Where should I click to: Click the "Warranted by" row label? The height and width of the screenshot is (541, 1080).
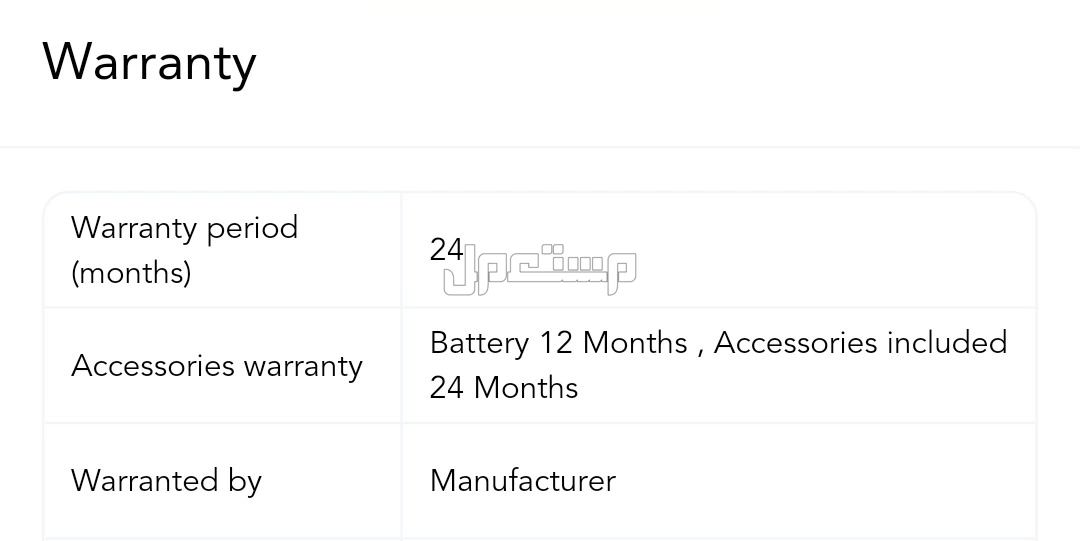[x=166, y=481]
